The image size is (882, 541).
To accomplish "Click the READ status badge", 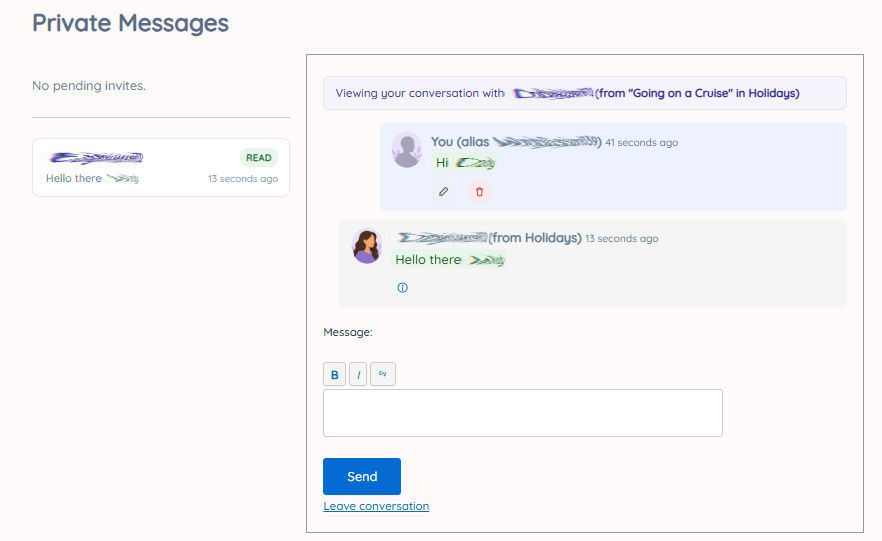I will pyautogui.click(x=259, y=158).
